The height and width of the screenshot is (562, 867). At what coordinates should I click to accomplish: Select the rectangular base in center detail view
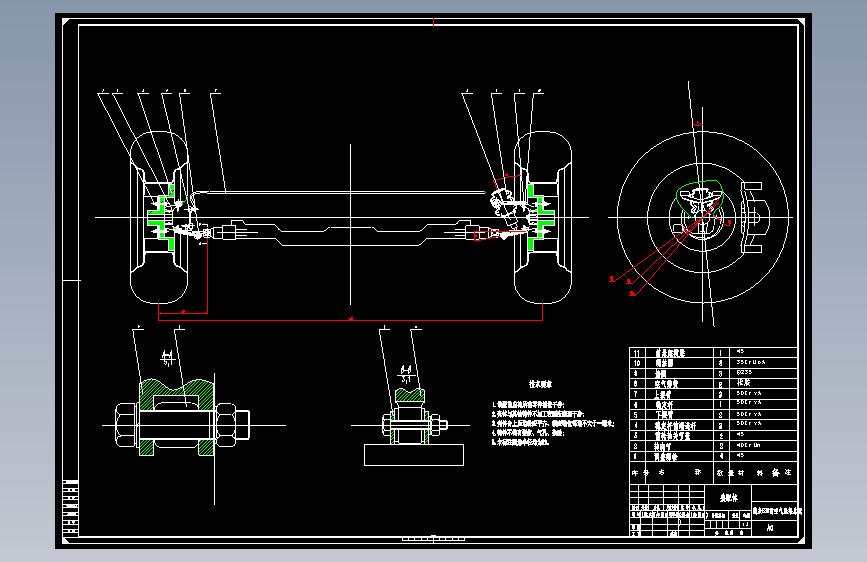pyautogui.click(x=414, y=455)
